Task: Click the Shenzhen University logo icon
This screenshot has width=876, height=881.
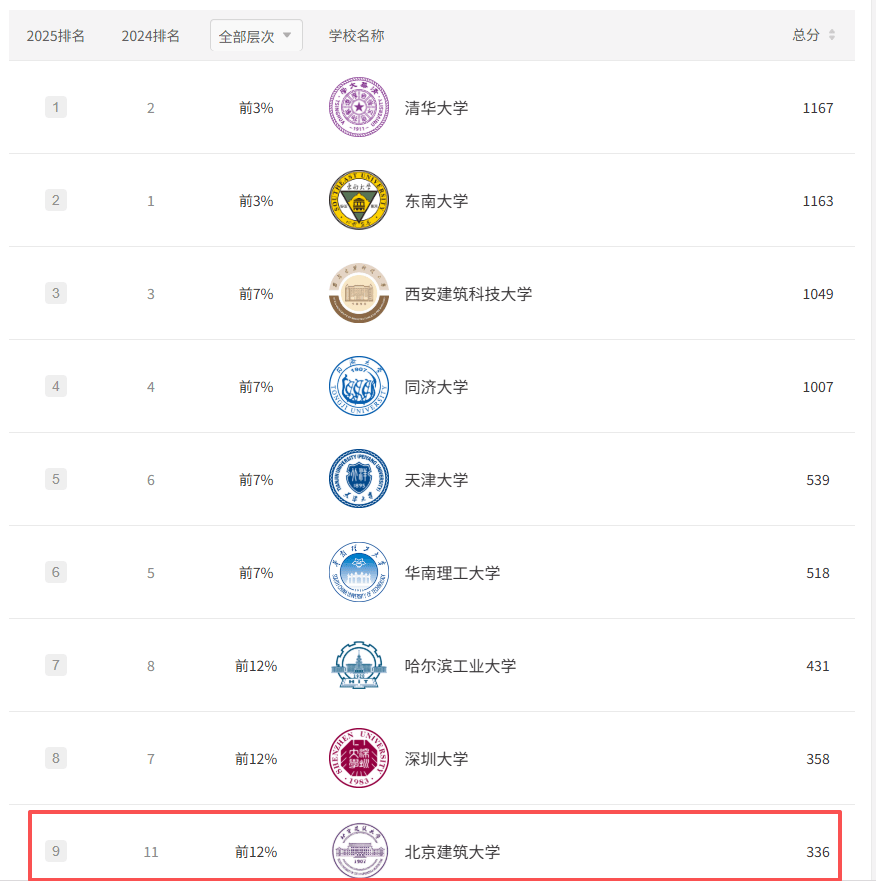Action: [x=358, y=758]
